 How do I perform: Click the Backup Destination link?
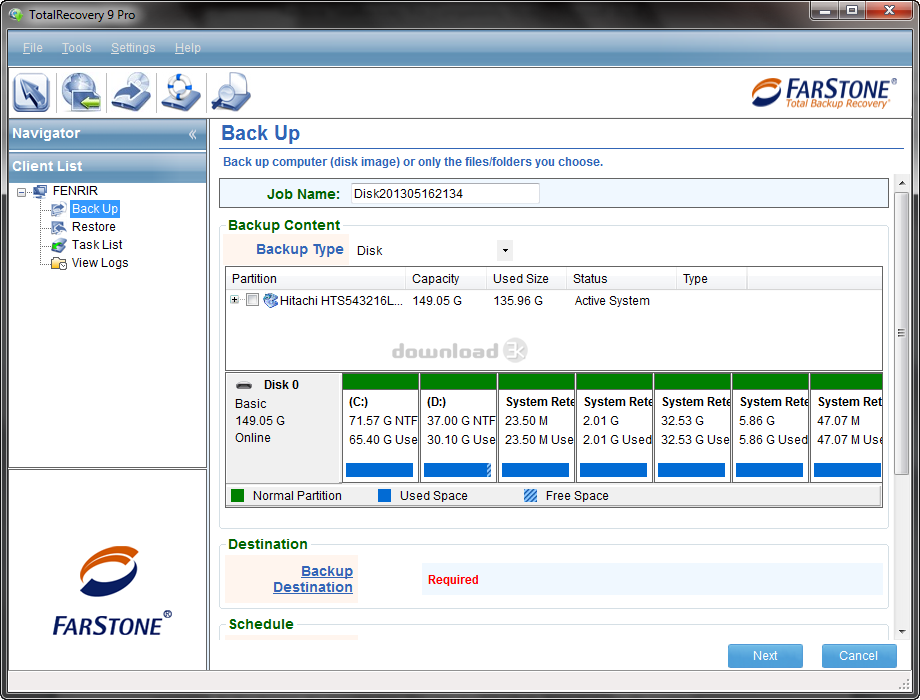click(313, 579)
